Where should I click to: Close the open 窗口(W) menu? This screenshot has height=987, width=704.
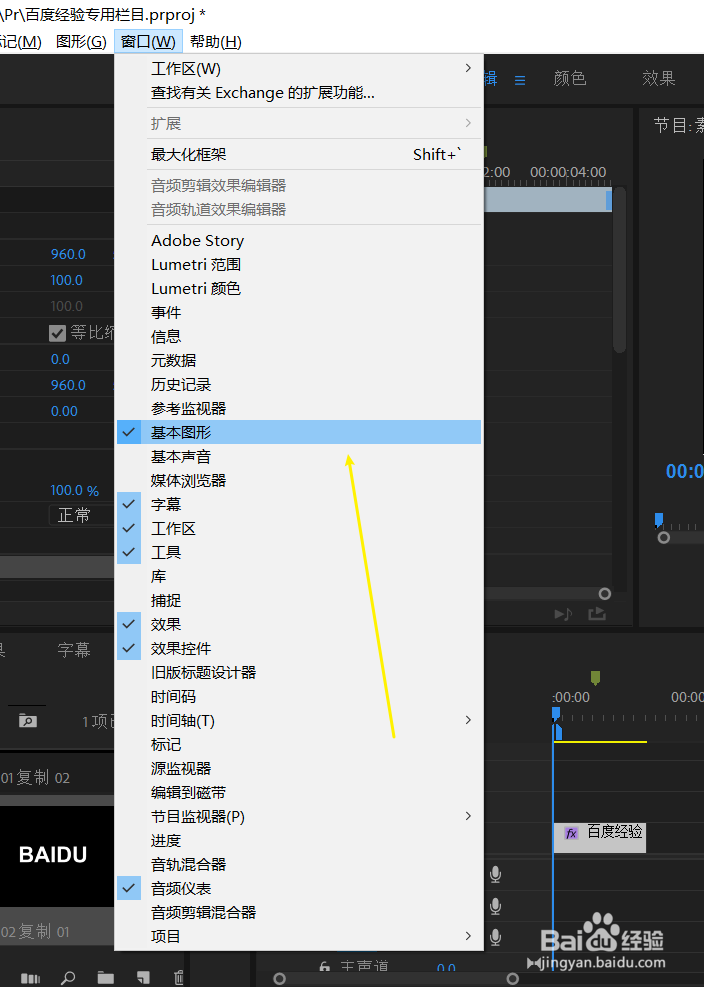(x=148, y=42)
